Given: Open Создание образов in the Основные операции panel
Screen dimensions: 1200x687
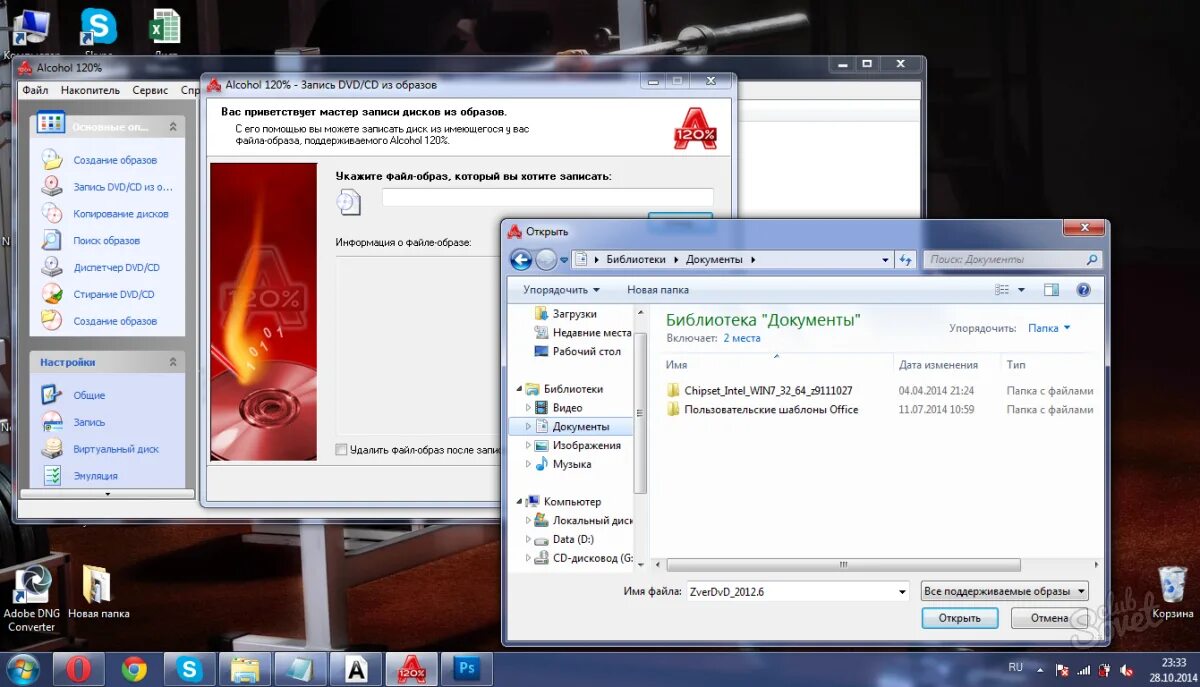Looking at the screenshot, I should pyautogui.click(x=115, y=160).
